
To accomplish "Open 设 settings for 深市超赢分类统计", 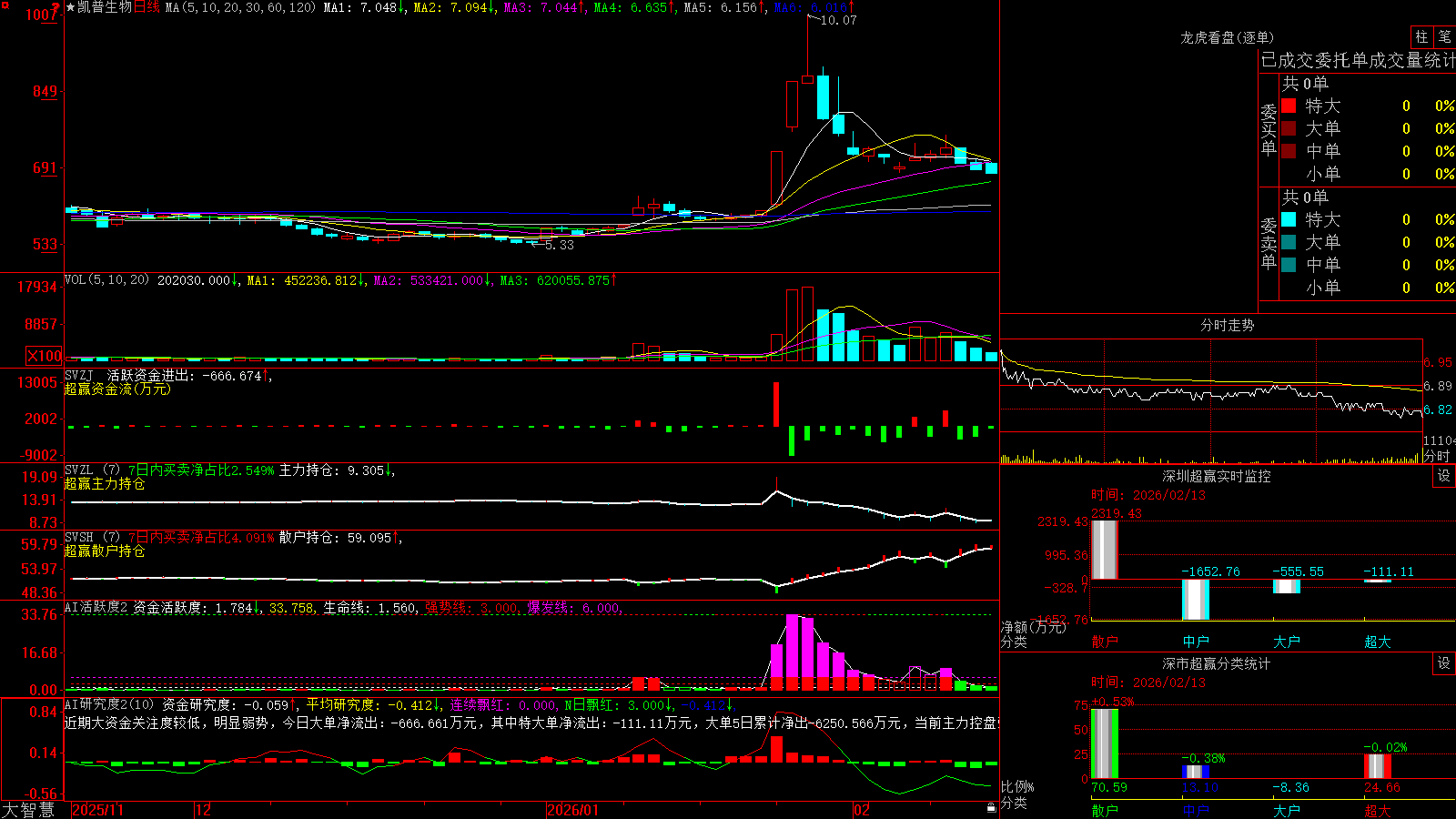I will point(1444,663).
